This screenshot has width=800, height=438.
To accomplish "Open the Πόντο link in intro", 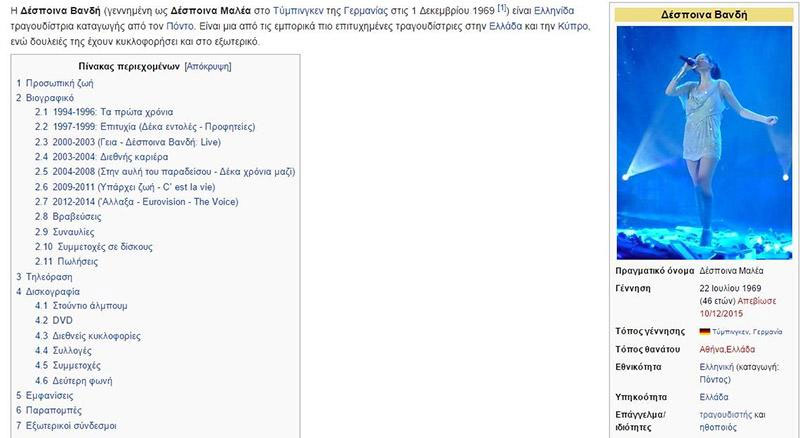I will pyautogui.click(x=165, y=25).
